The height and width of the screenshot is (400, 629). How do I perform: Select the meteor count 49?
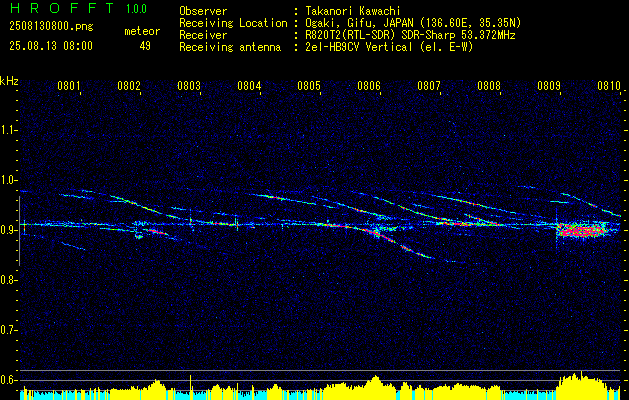[x=145, y=46]
